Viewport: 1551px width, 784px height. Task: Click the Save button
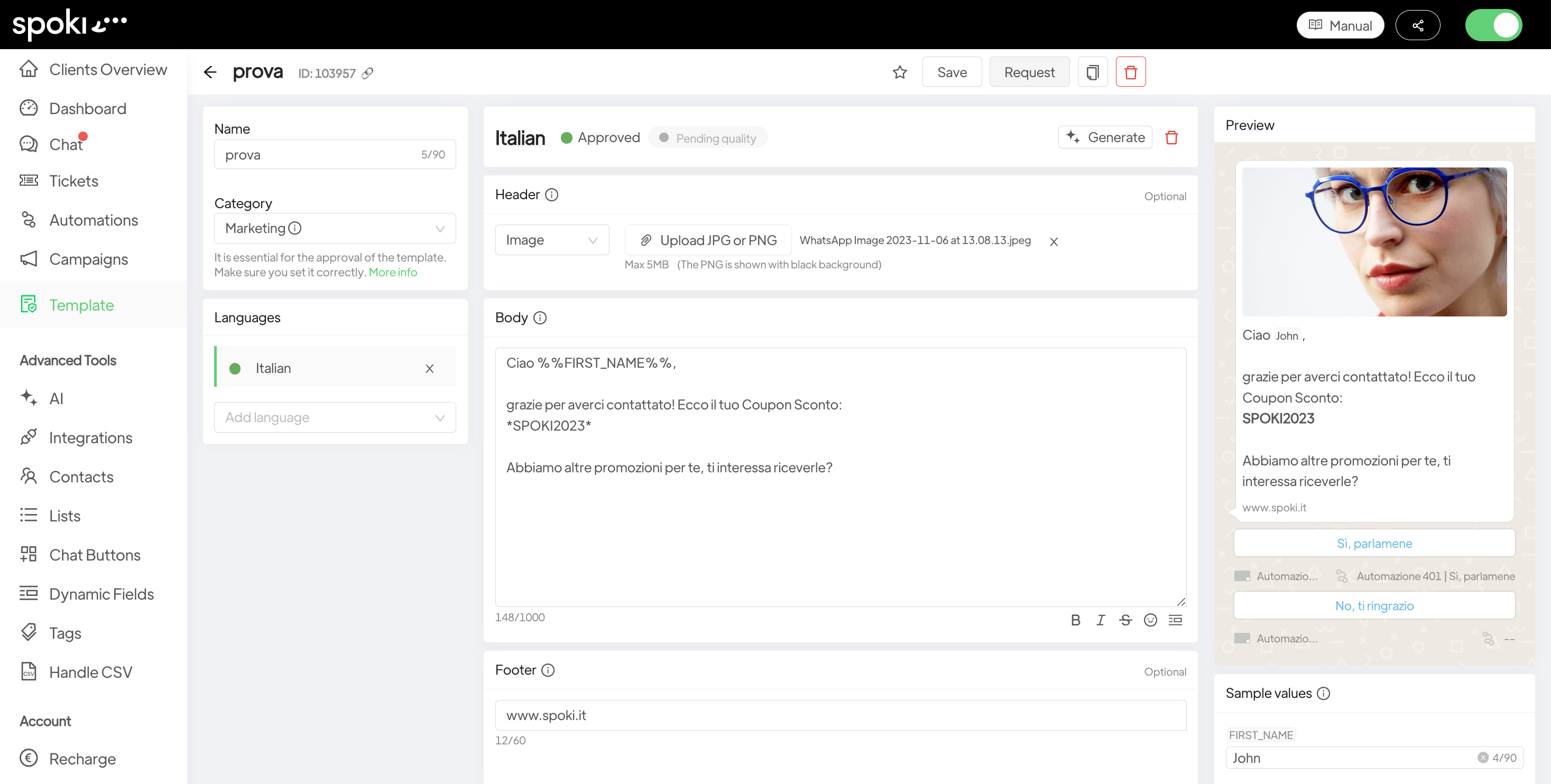pos(952,72)
